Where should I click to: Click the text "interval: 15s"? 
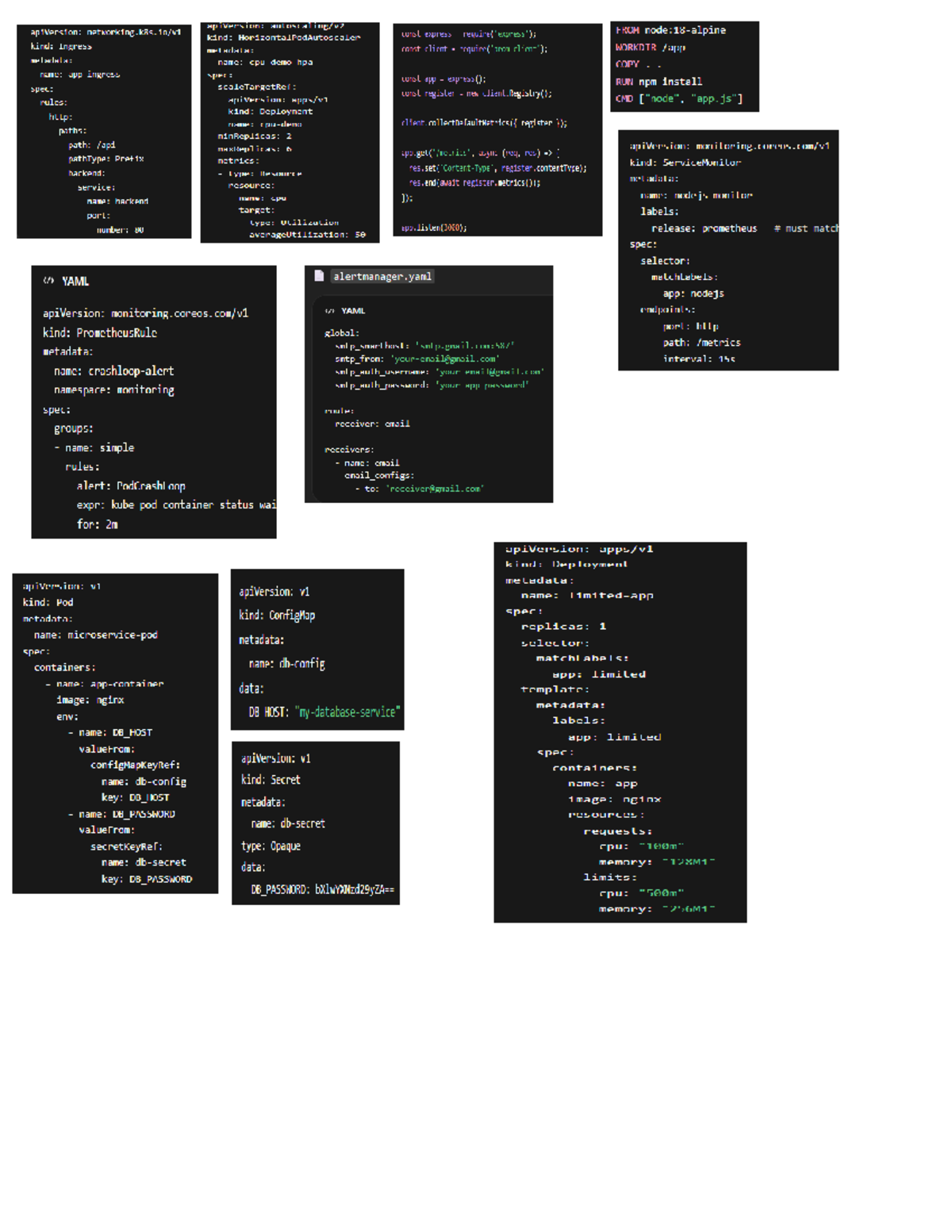click(699, 359)
